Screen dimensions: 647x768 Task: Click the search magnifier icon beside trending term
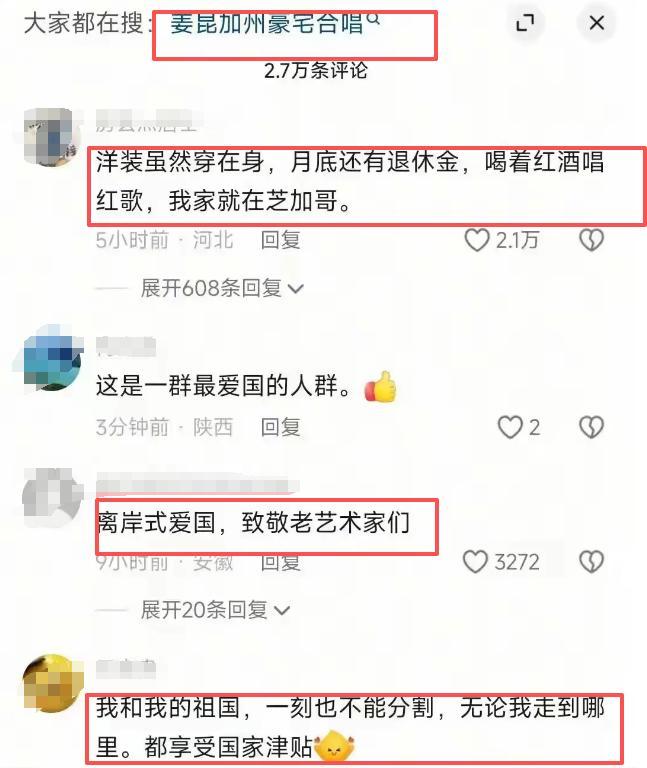coord(373,19)
